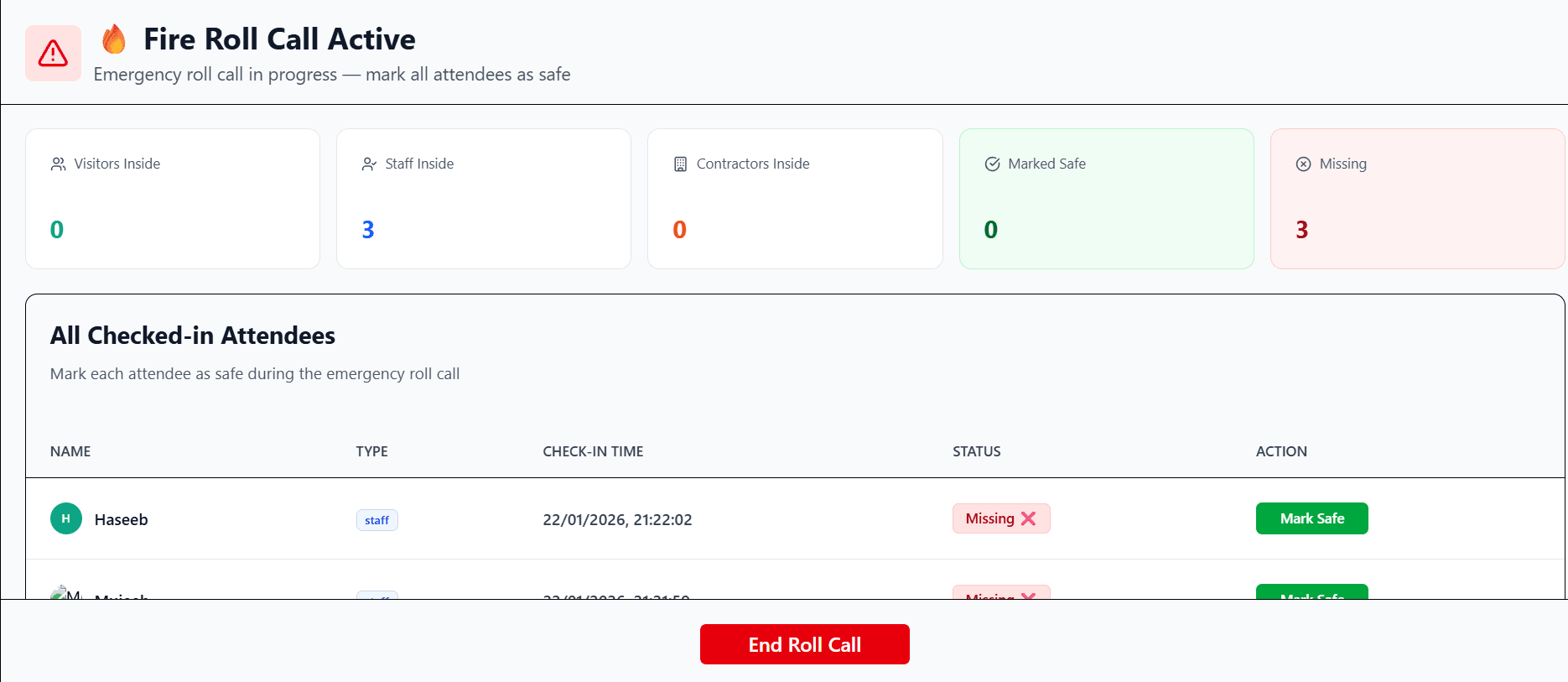Select the Missing summary card

pos(1417,199)
